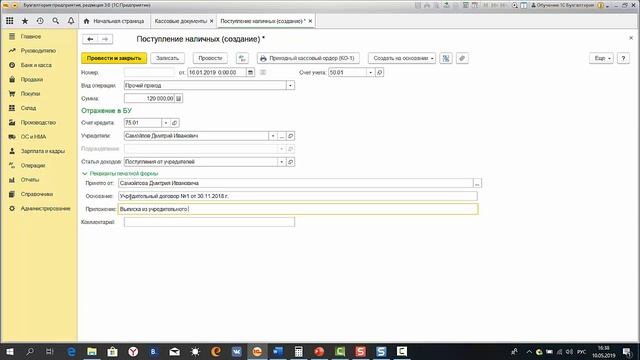Switch to Начальная страница tab
This screenshot has height=360, width=640.
[x=114, y=21]
